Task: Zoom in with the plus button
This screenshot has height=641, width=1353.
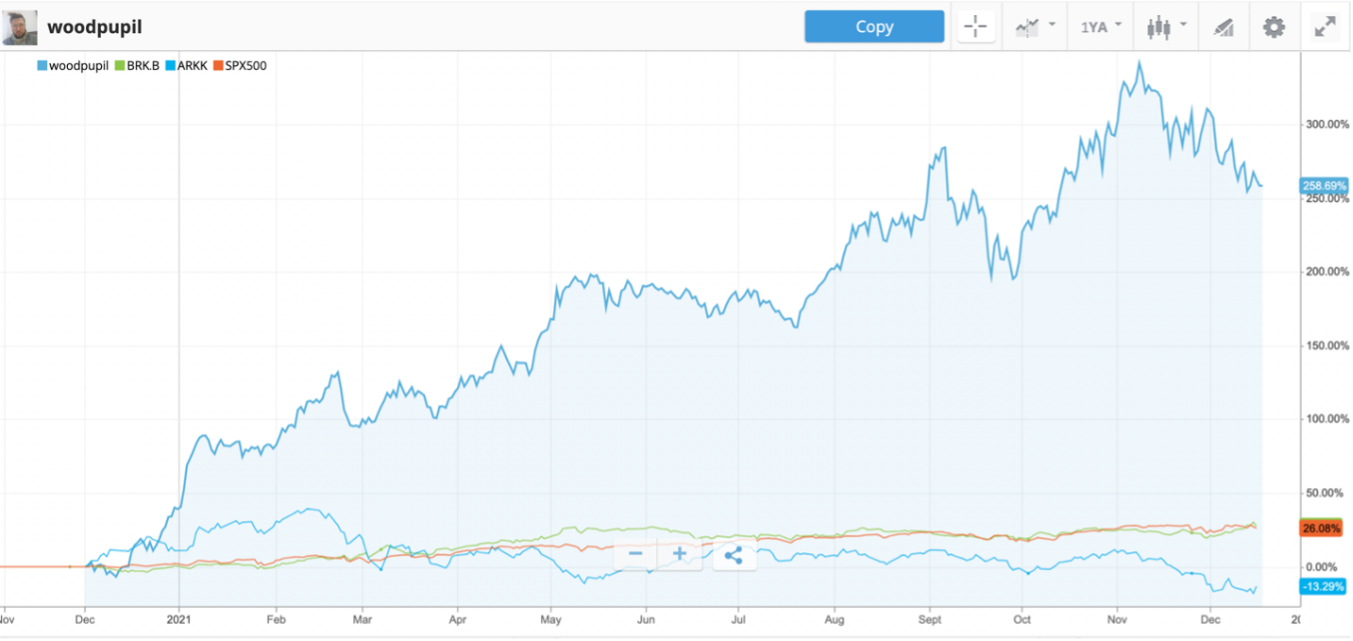Action: [x=679, y=555]
